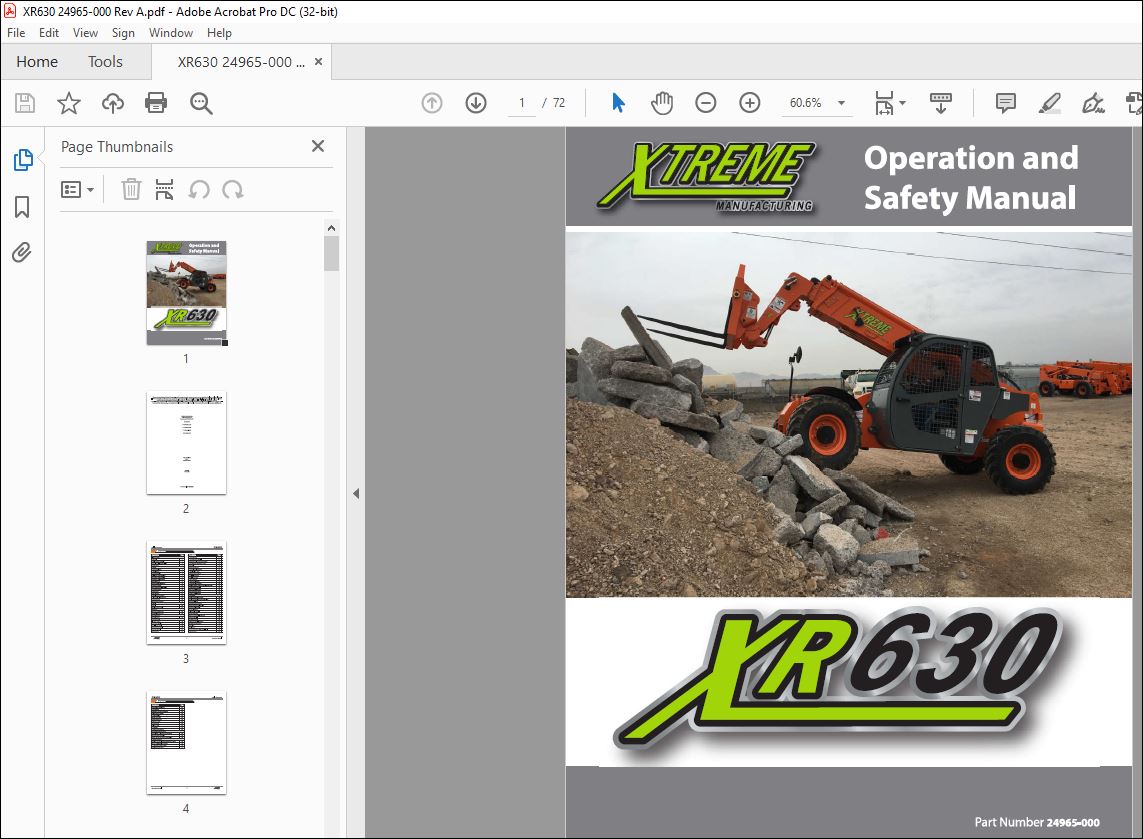Open the Bookmarks panel icon

[22, 206]
